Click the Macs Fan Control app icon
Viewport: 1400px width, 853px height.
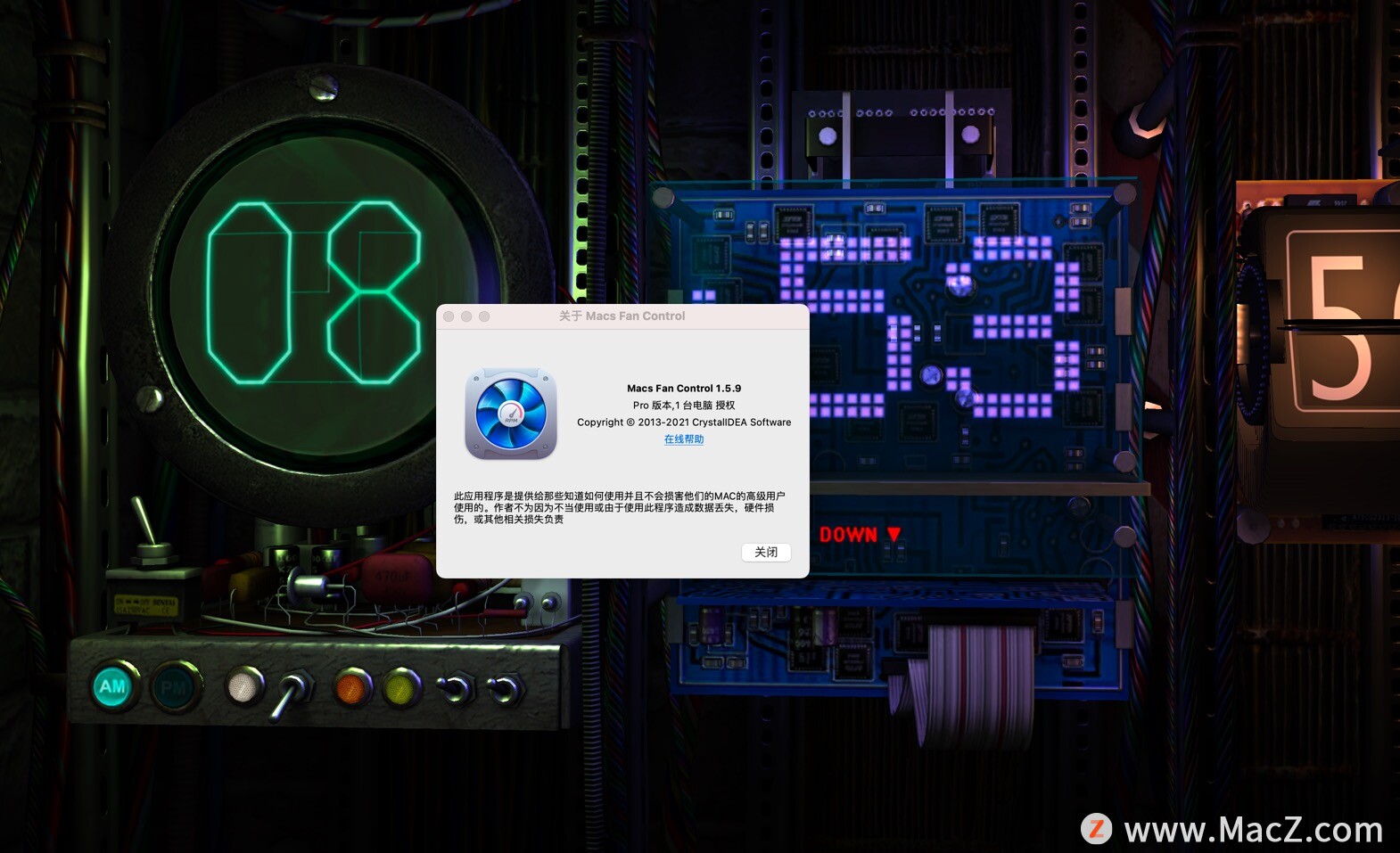click(511, 414)
